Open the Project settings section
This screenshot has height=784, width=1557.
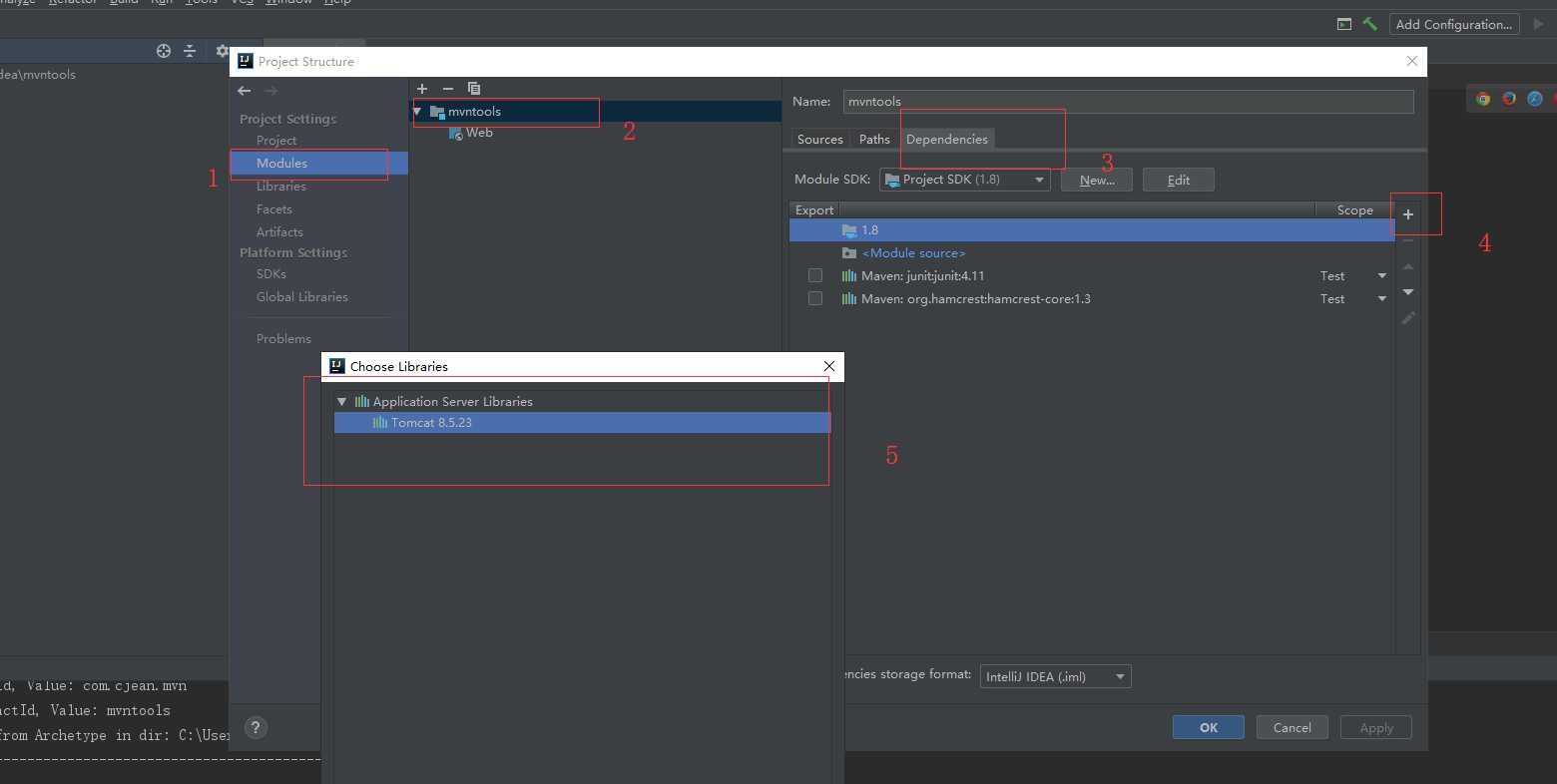276,141
